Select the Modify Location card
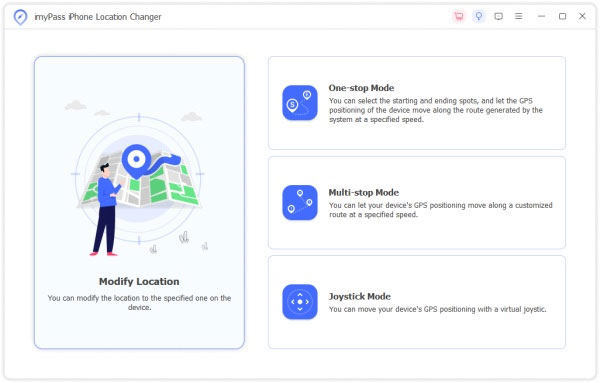Screen dimensions: 600x383 point(139,202)
